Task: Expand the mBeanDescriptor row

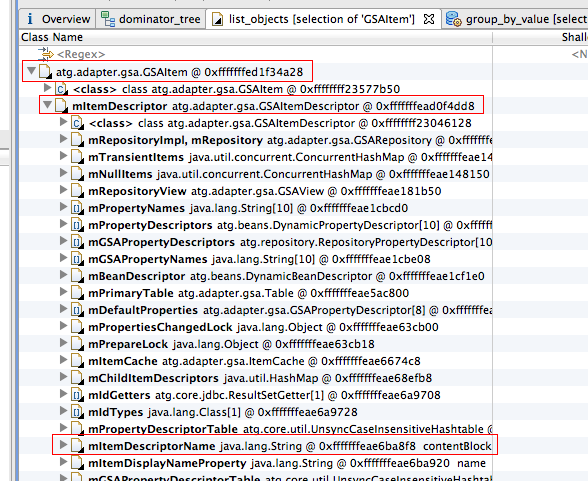Action: [63, 275]
